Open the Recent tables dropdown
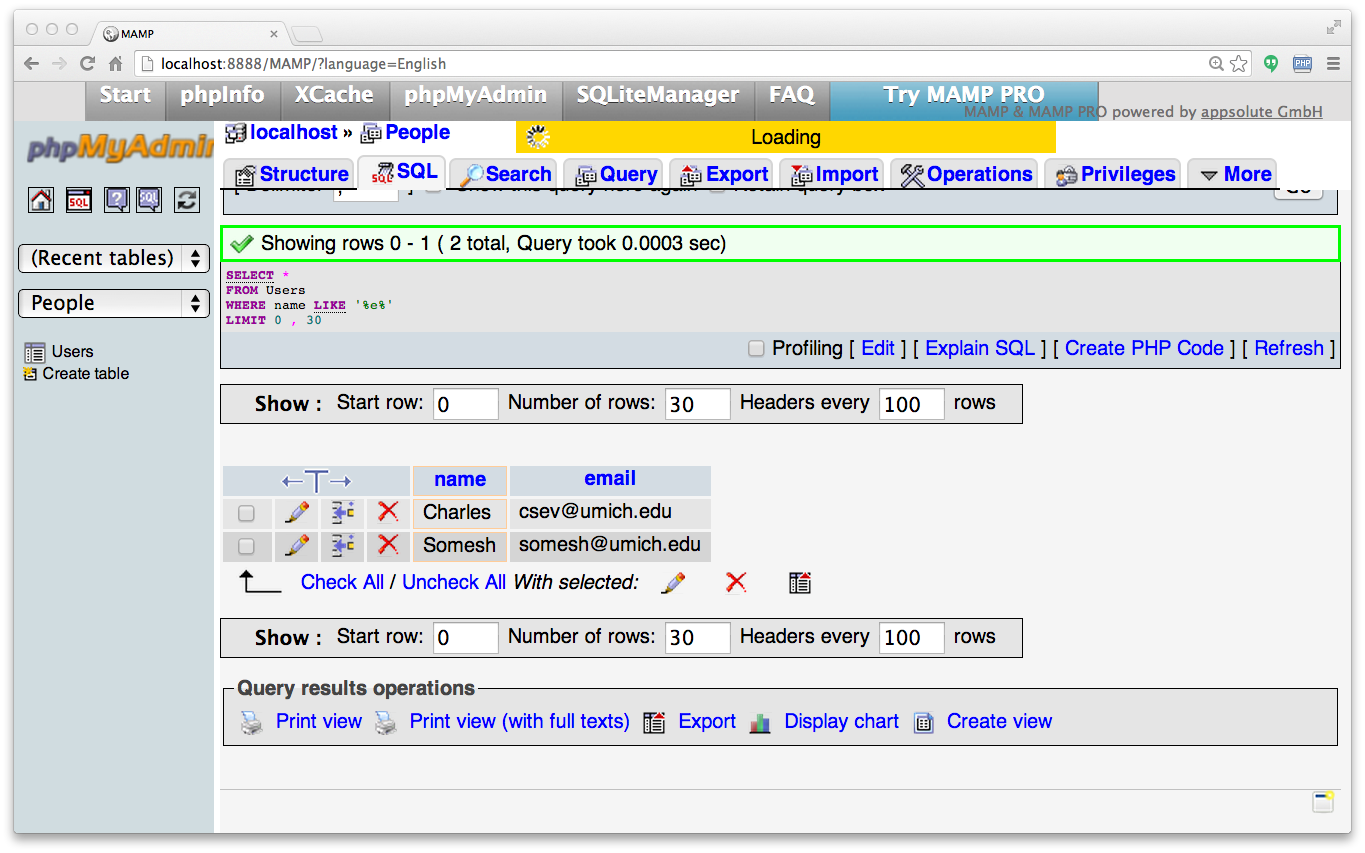The image size is (1365, 853). coord(114,258)
